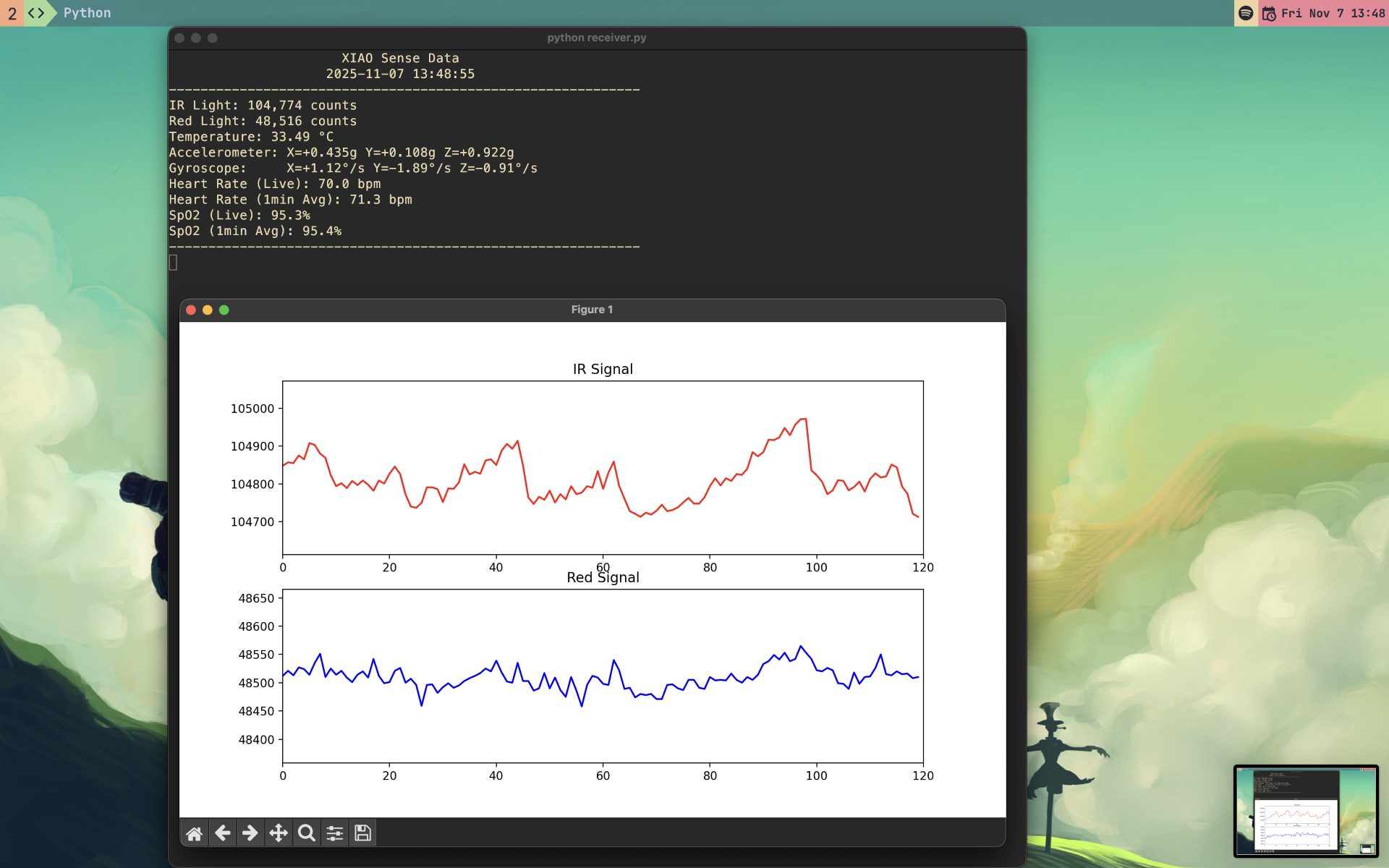The image size is (1389, 868).
Task: Click the Temperature 33.49 °C line
Action: (x=251, y=137)
